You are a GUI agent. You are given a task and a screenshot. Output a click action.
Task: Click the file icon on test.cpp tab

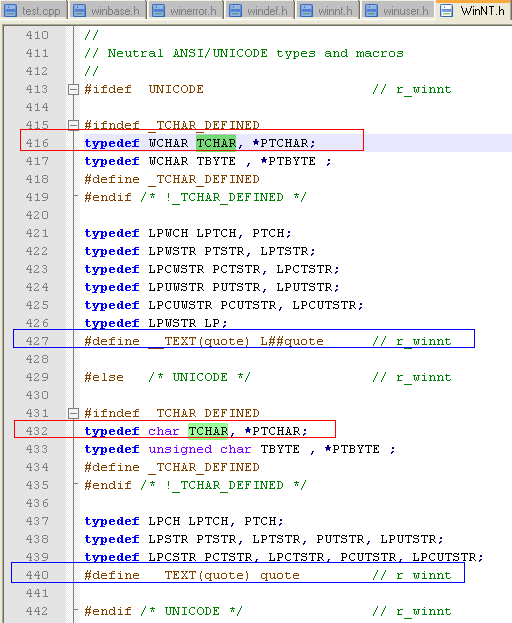click(10, 10)
